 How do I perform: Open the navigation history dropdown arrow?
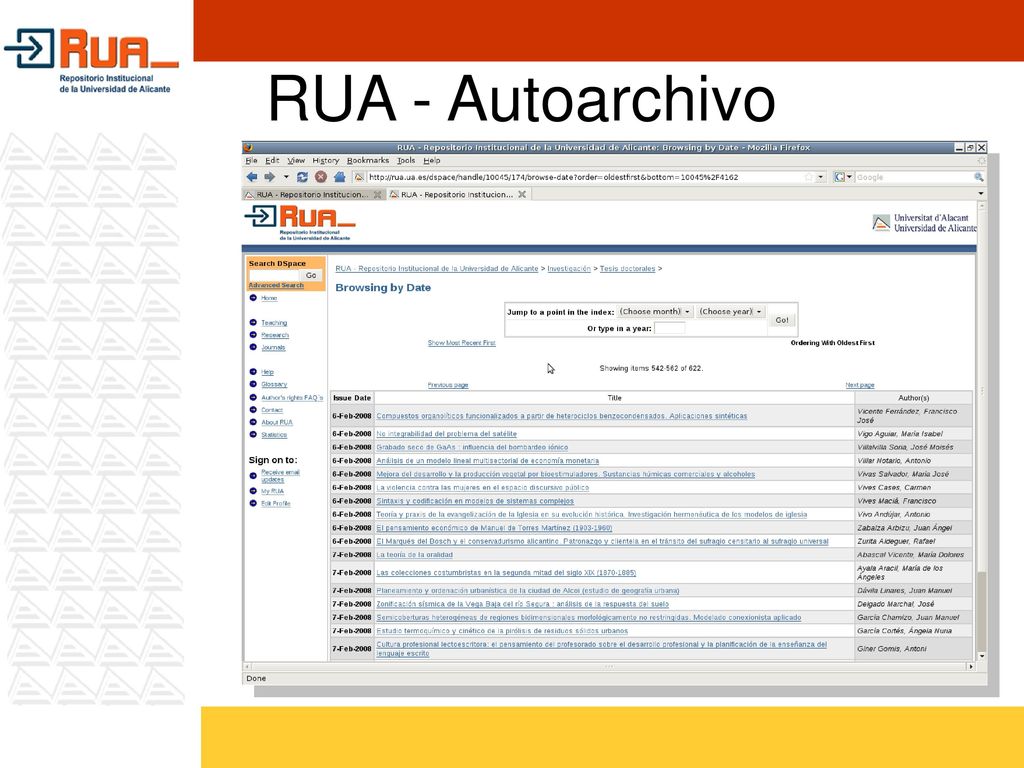[x=286, y=177]
